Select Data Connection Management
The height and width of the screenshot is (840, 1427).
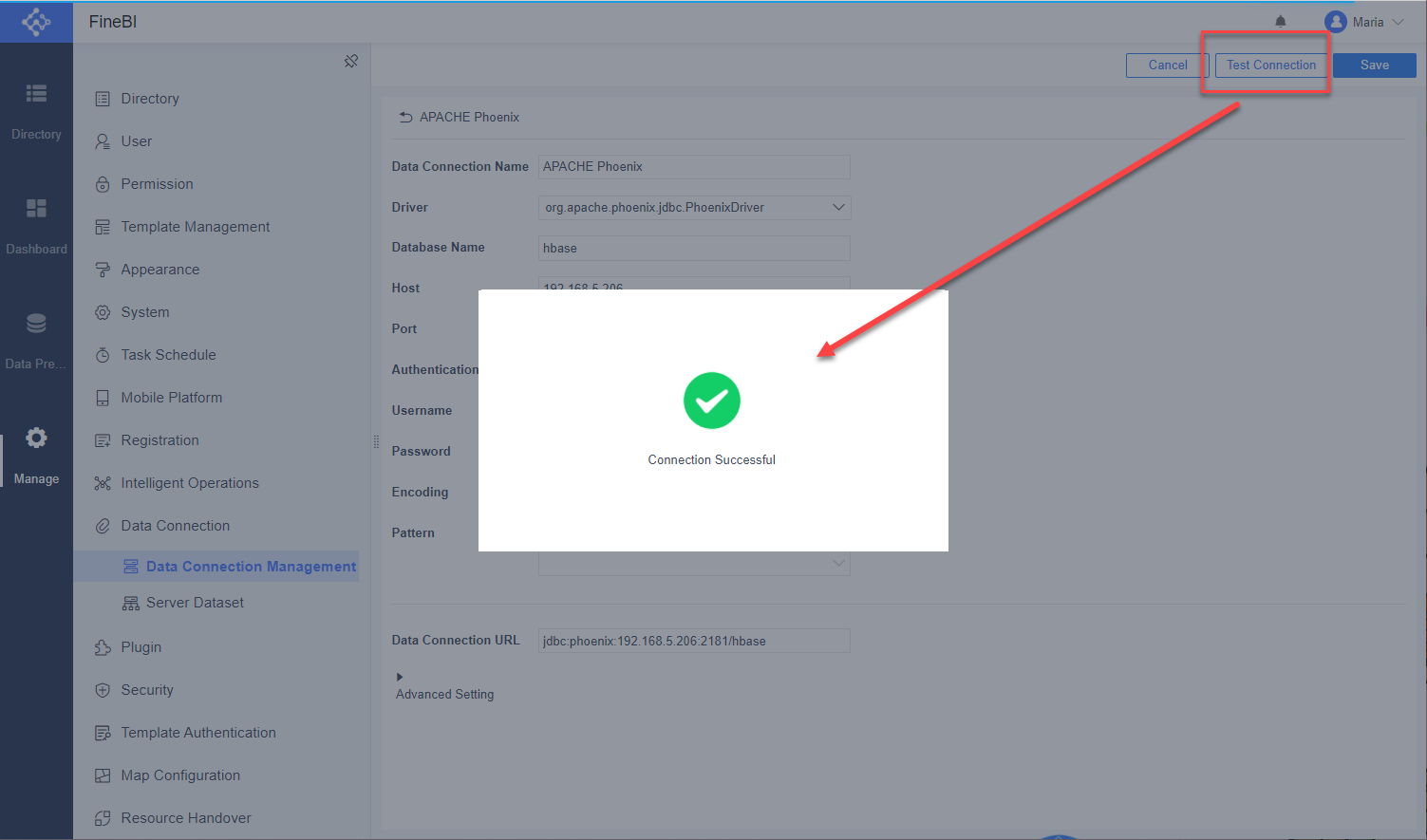tap(216, 567)
